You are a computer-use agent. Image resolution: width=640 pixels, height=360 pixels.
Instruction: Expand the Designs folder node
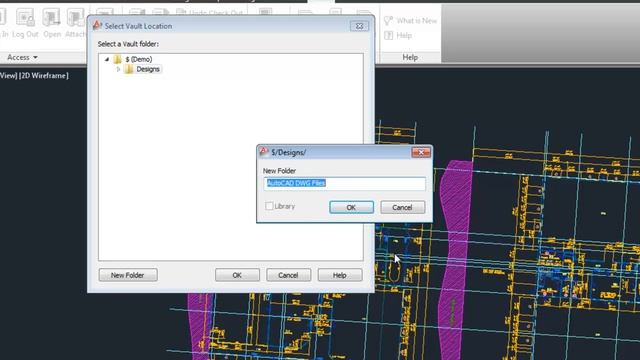pos(118,69)
